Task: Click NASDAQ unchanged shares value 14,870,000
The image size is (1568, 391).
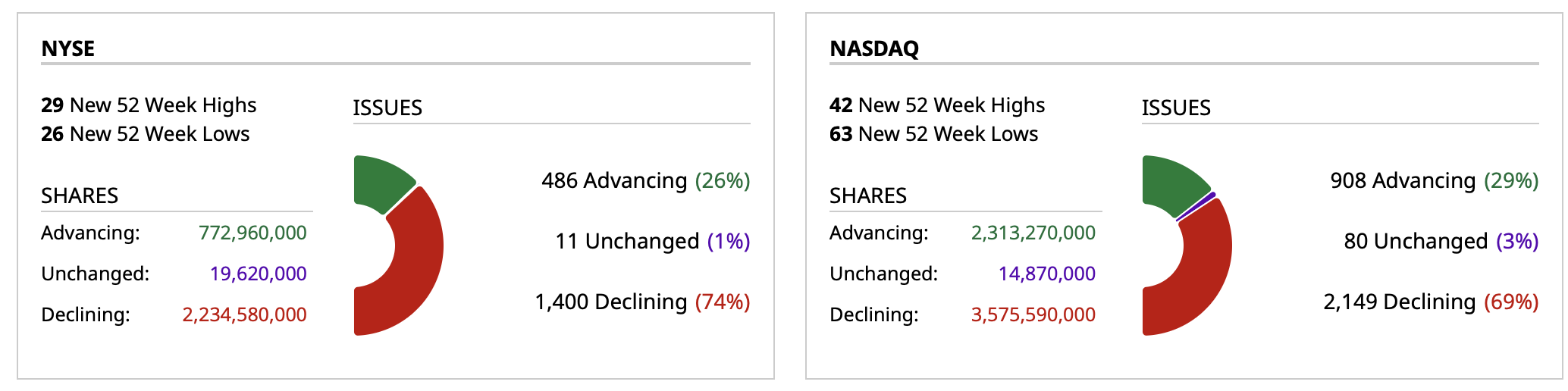Action: [x=1046, y=274]
